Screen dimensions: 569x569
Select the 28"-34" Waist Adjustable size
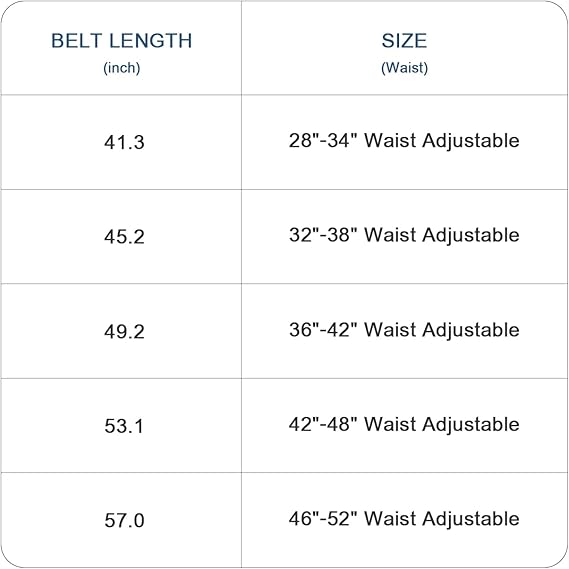coord(404,141)
